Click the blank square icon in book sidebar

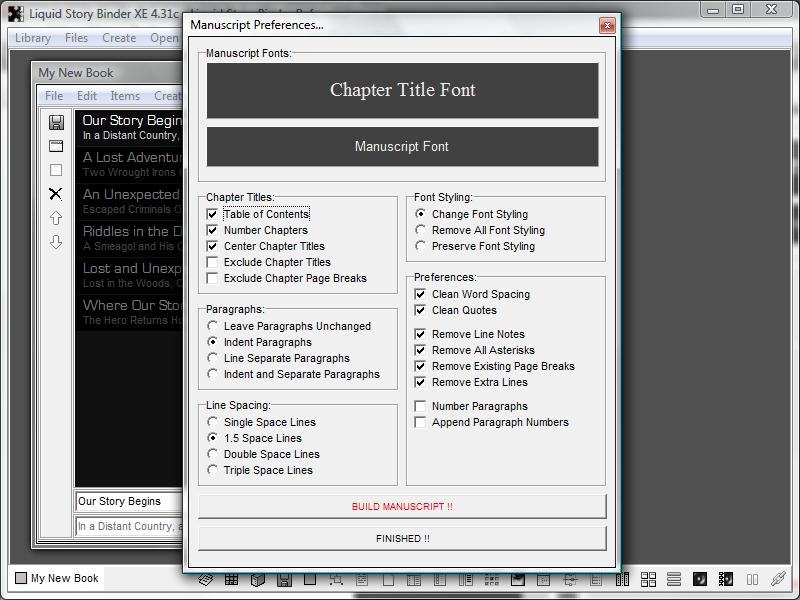[x=56, y=170]
